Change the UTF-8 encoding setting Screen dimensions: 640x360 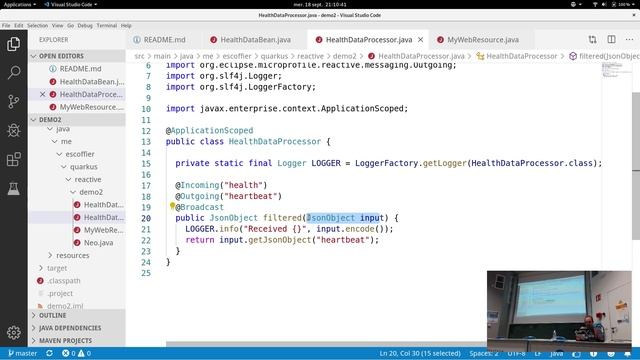(516, 353)
